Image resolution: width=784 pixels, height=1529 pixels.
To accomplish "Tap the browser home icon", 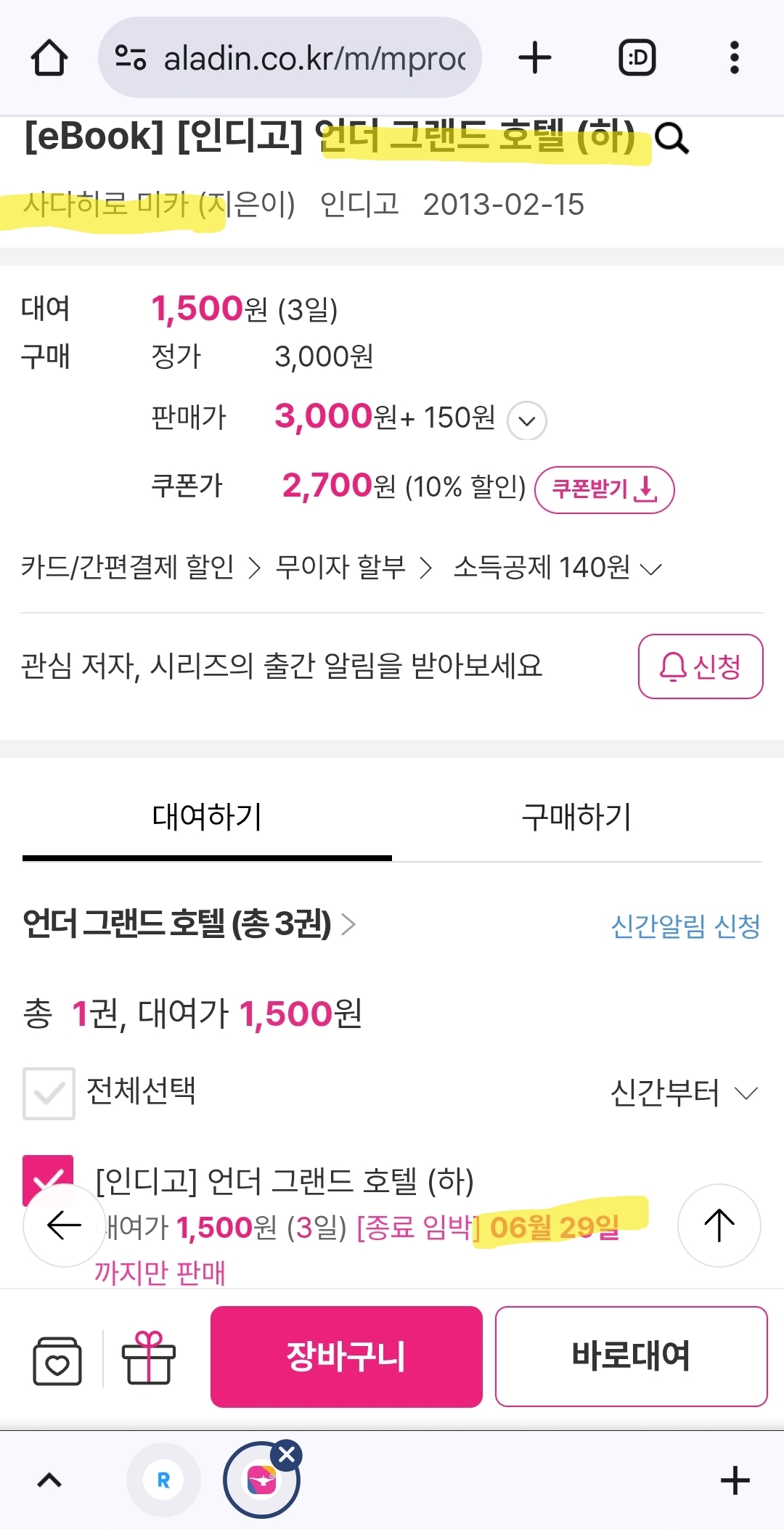I will click(x=49, y=58).
